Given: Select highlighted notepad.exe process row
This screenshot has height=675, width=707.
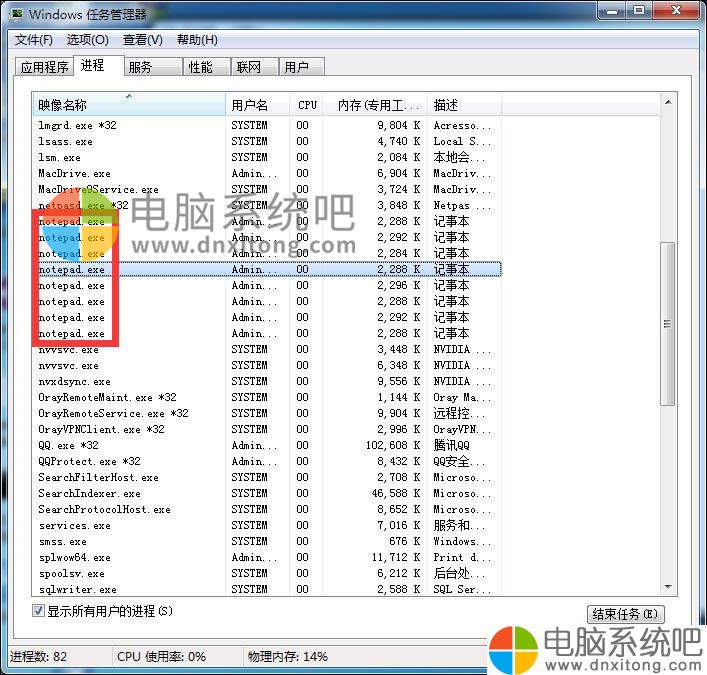Looking at the screenshot, I should pos(266,269).
